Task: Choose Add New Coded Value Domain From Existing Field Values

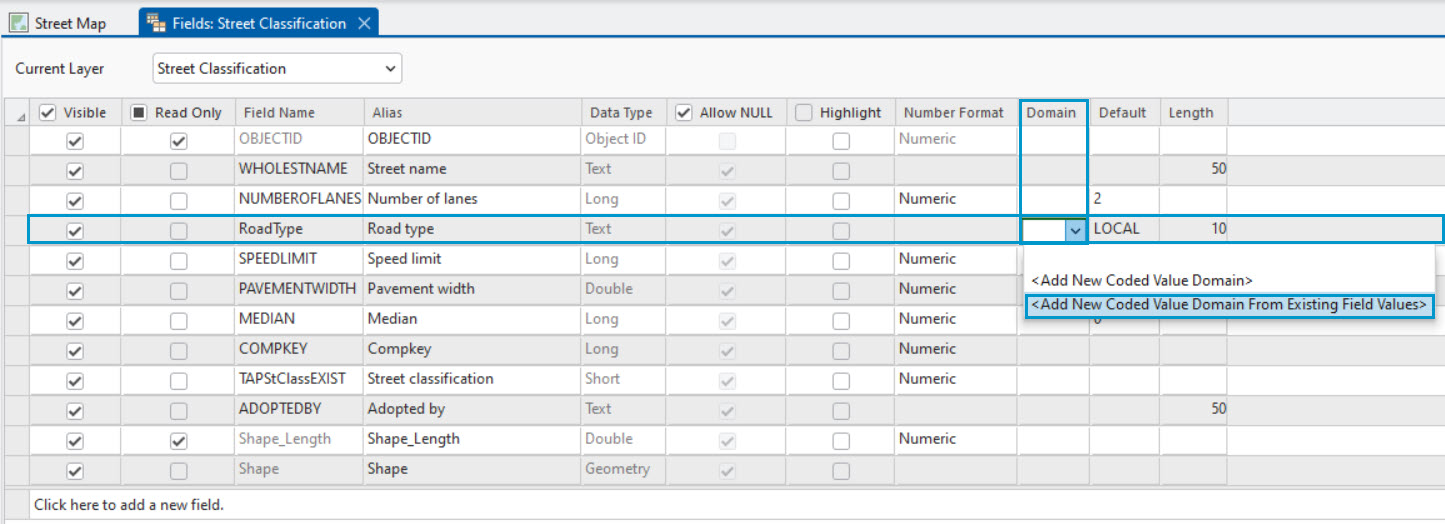Action: pos(1229,305)
